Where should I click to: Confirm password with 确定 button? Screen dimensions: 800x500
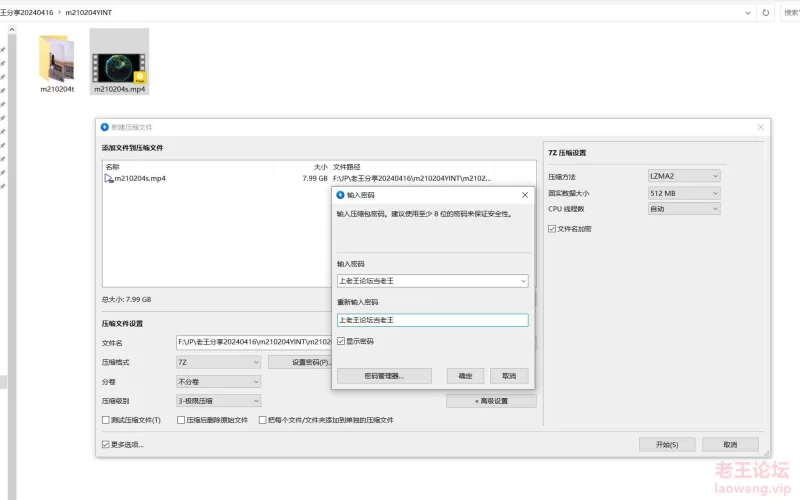coord(465,376)
